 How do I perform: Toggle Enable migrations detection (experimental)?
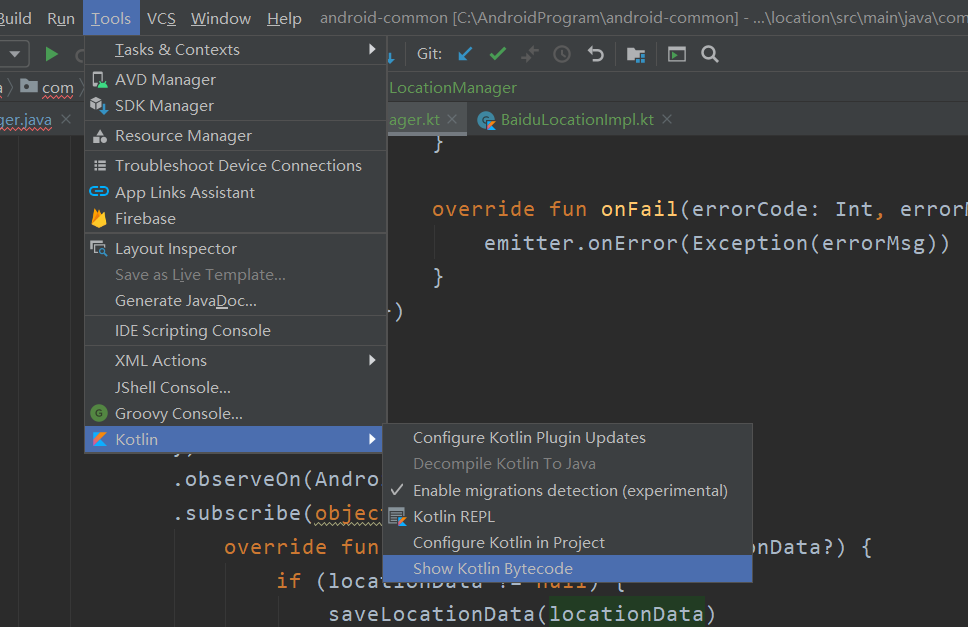point(567,491)
